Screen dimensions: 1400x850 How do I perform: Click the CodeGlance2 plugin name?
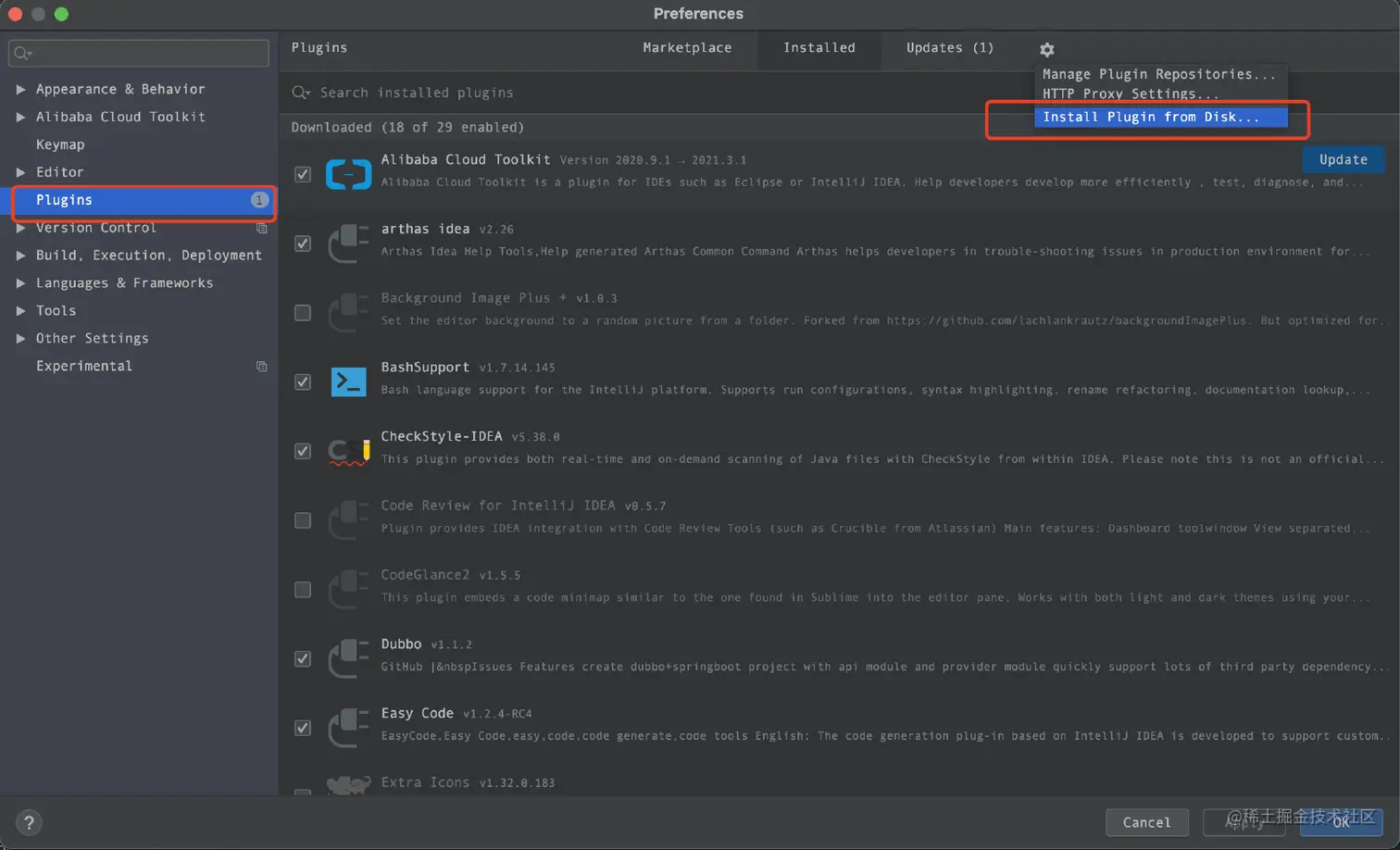click(425, 575)
